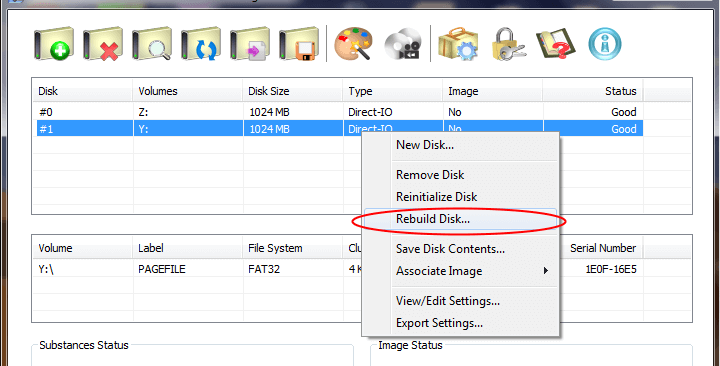
Task: Click the disk search icon with magnifying glass
Action: click(x=152, y=44)
